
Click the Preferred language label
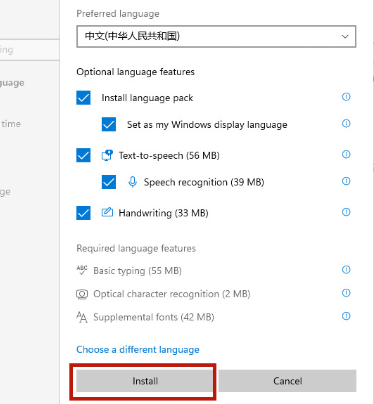(x=118, y=14)
